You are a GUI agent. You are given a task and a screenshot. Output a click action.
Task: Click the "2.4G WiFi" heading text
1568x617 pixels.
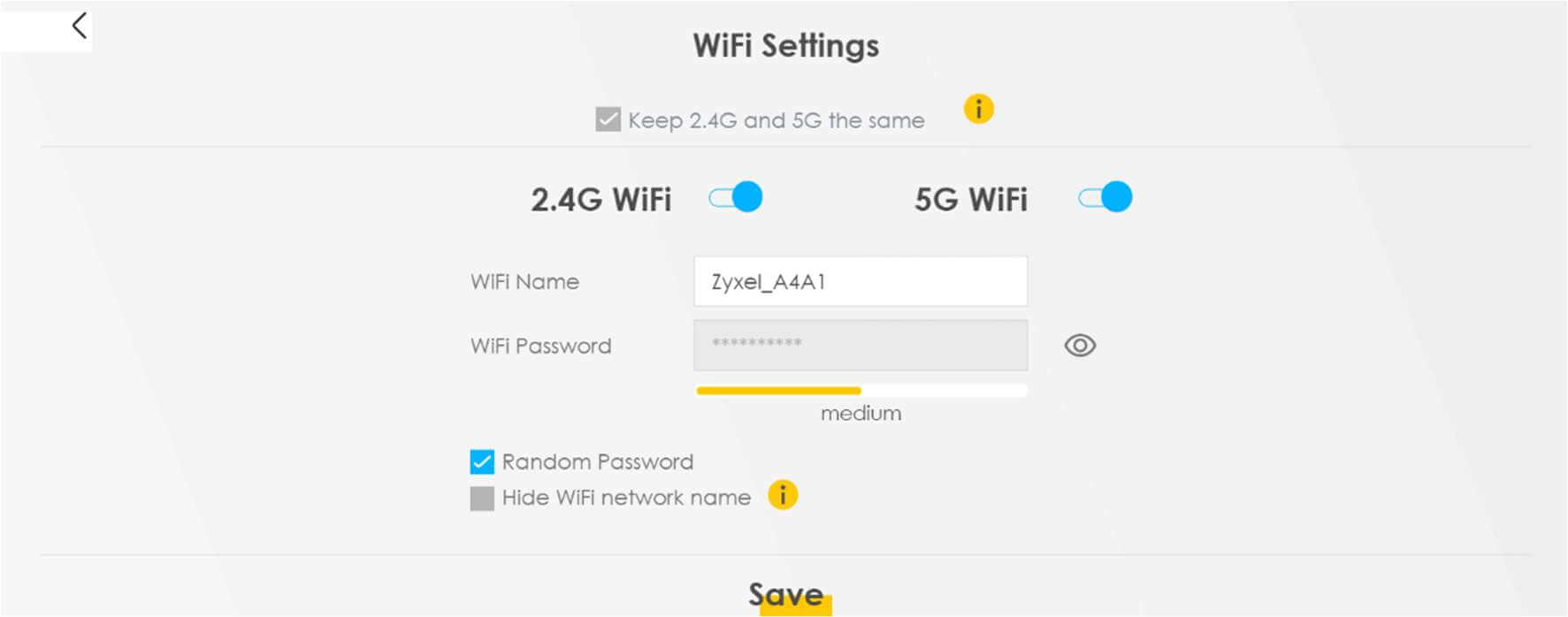point(600,200)
